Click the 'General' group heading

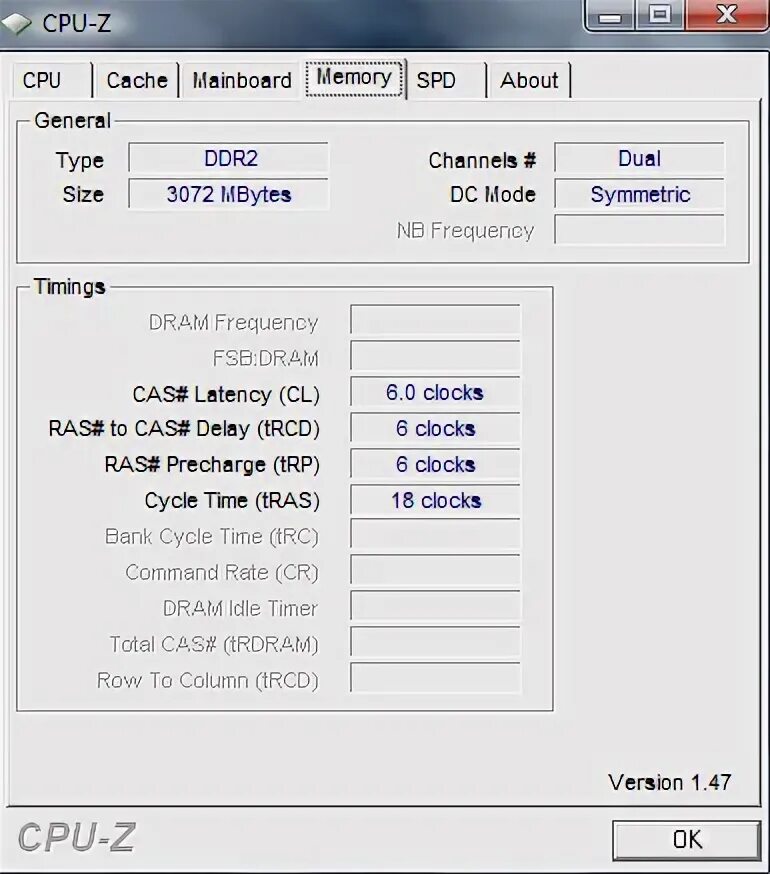(72, 120)
